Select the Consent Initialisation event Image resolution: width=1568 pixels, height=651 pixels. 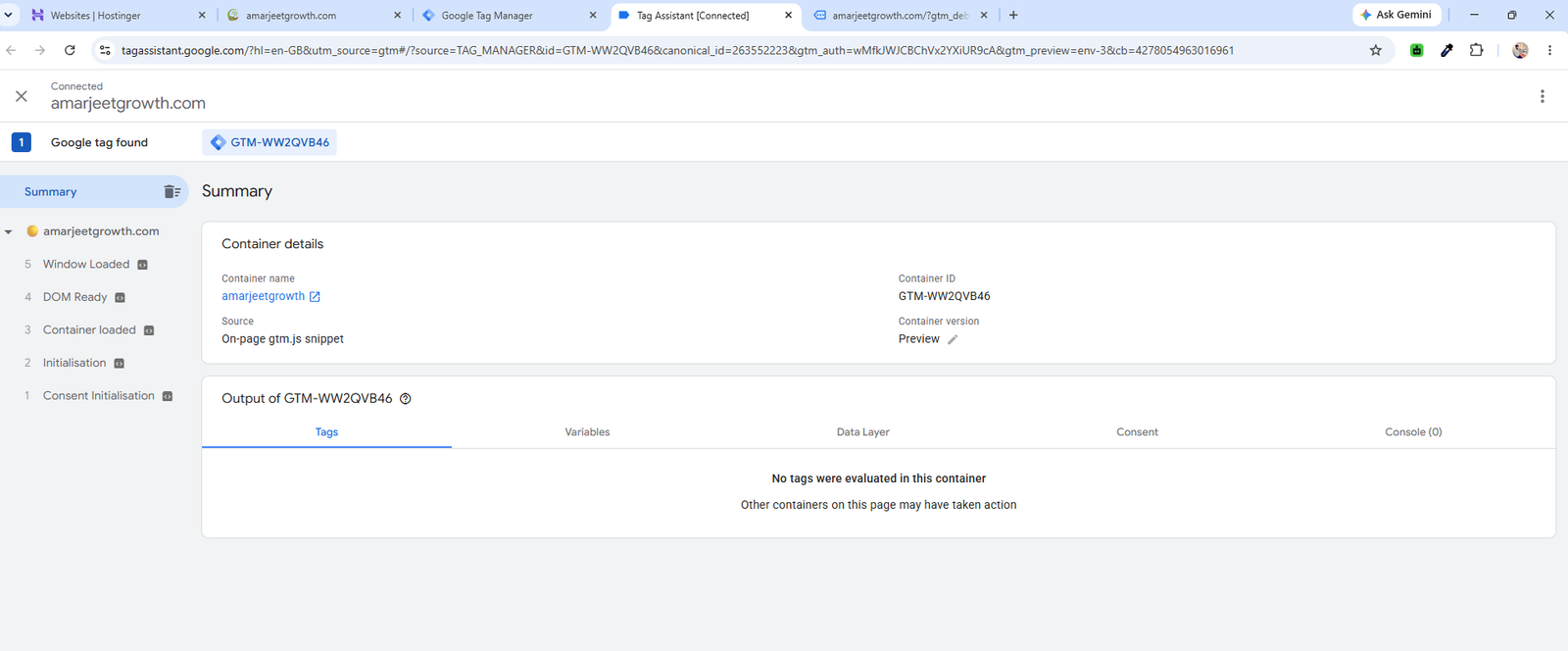[x=99, y=396]
